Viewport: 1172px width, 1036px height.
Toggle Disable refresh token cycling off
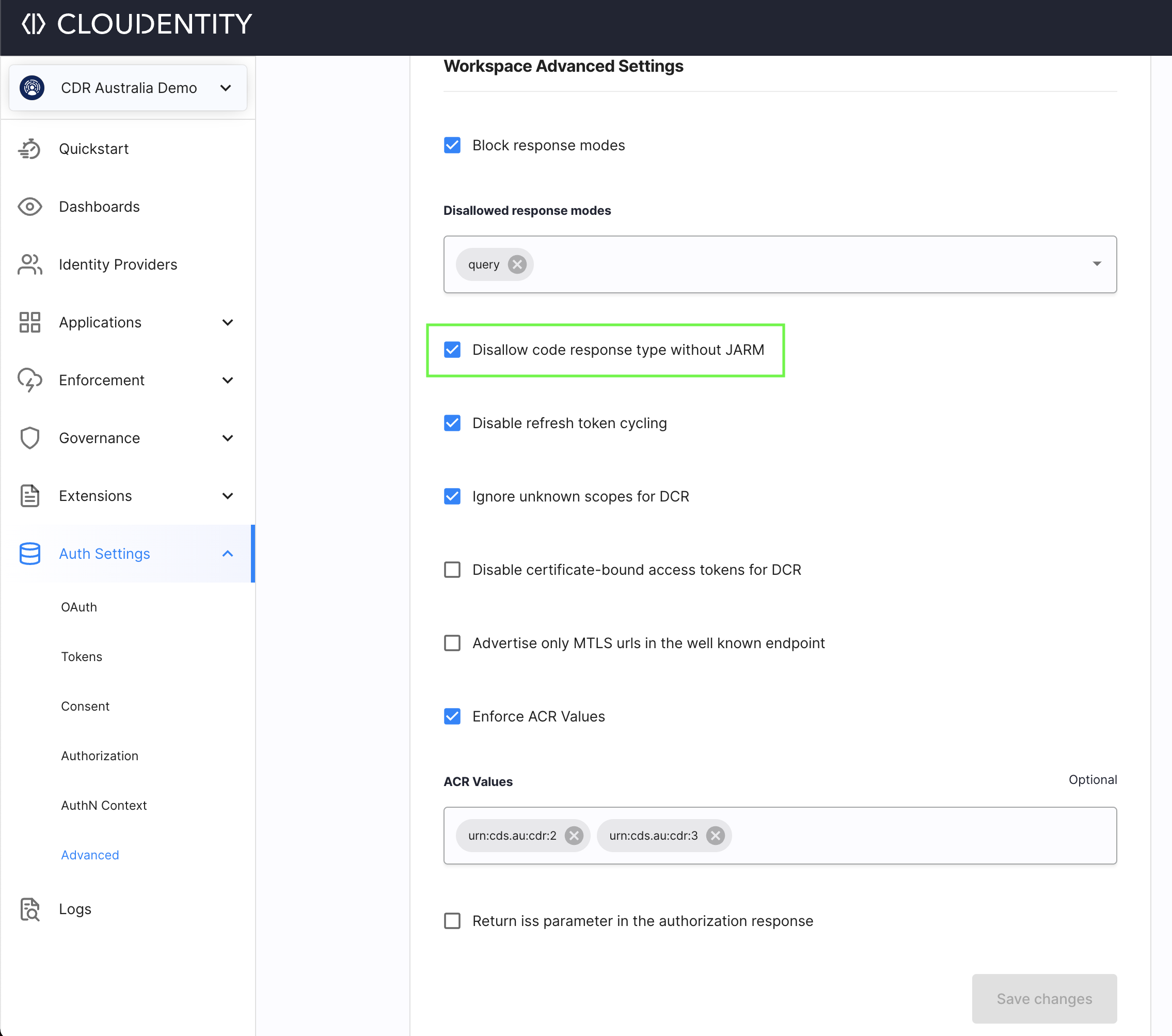pos(453,423)
